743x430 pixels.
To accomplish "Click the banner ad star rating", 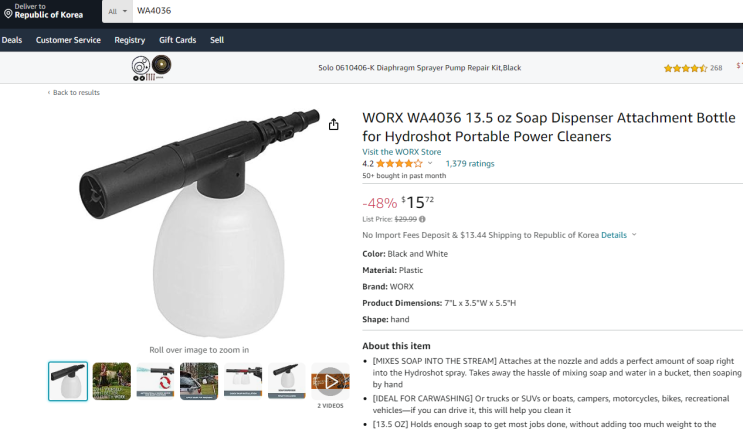I will pyautogui.click(x=685, y=68).
